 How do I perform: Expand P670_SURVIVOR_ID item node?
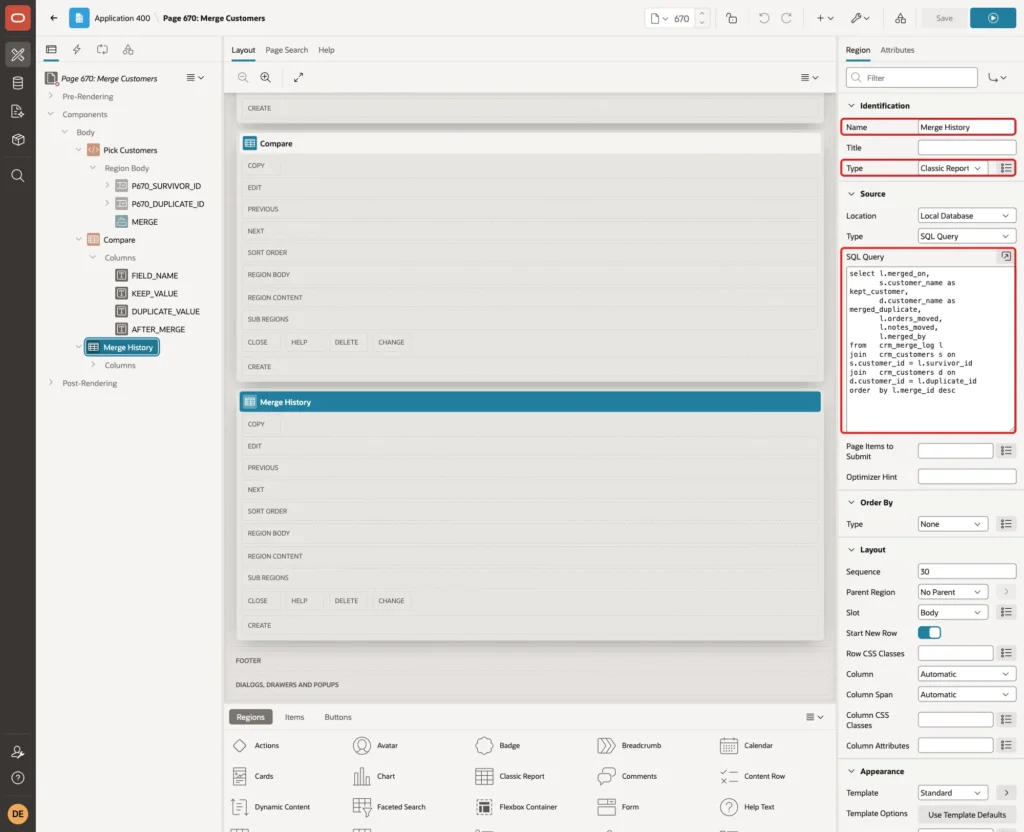[x=106, y=185]
